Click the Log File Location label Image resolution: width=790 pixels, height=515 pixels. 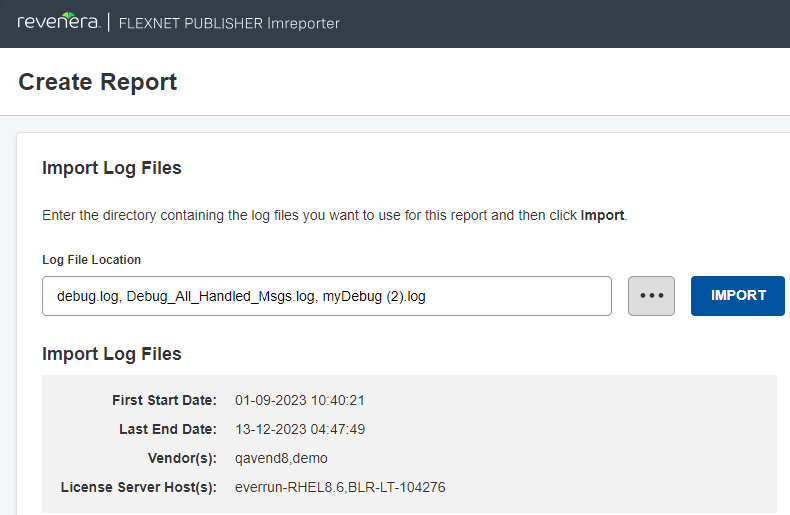click(91, 260)
